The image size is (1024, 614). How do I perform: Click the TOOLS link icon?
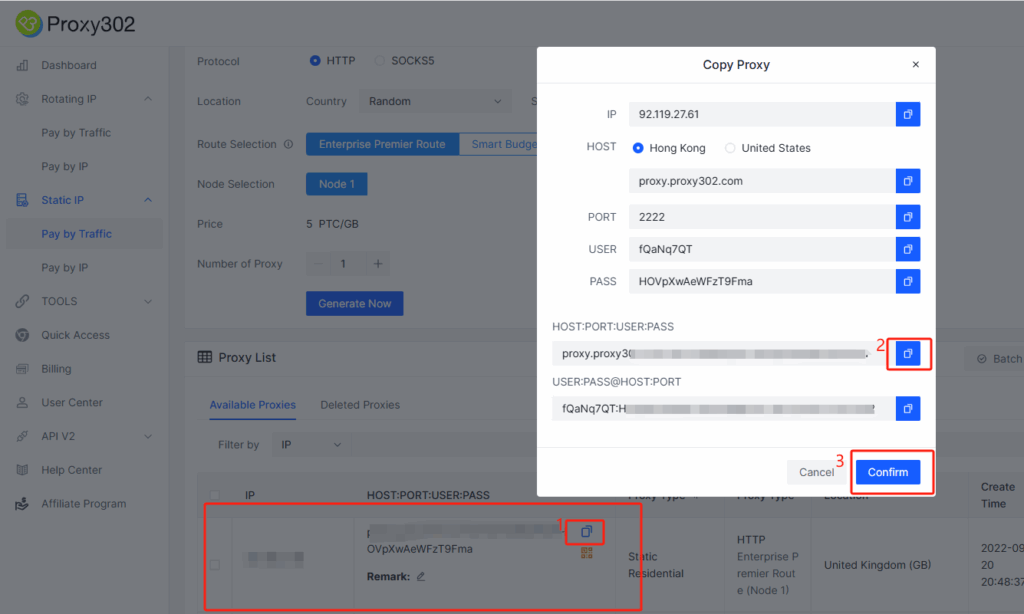[22, 301]
